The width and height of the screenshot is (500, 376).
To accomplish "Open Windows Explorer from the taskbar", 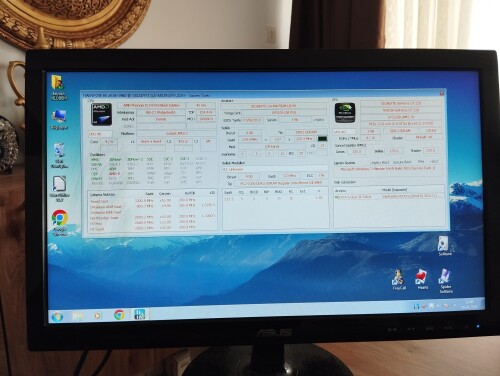I will point(78,315).
